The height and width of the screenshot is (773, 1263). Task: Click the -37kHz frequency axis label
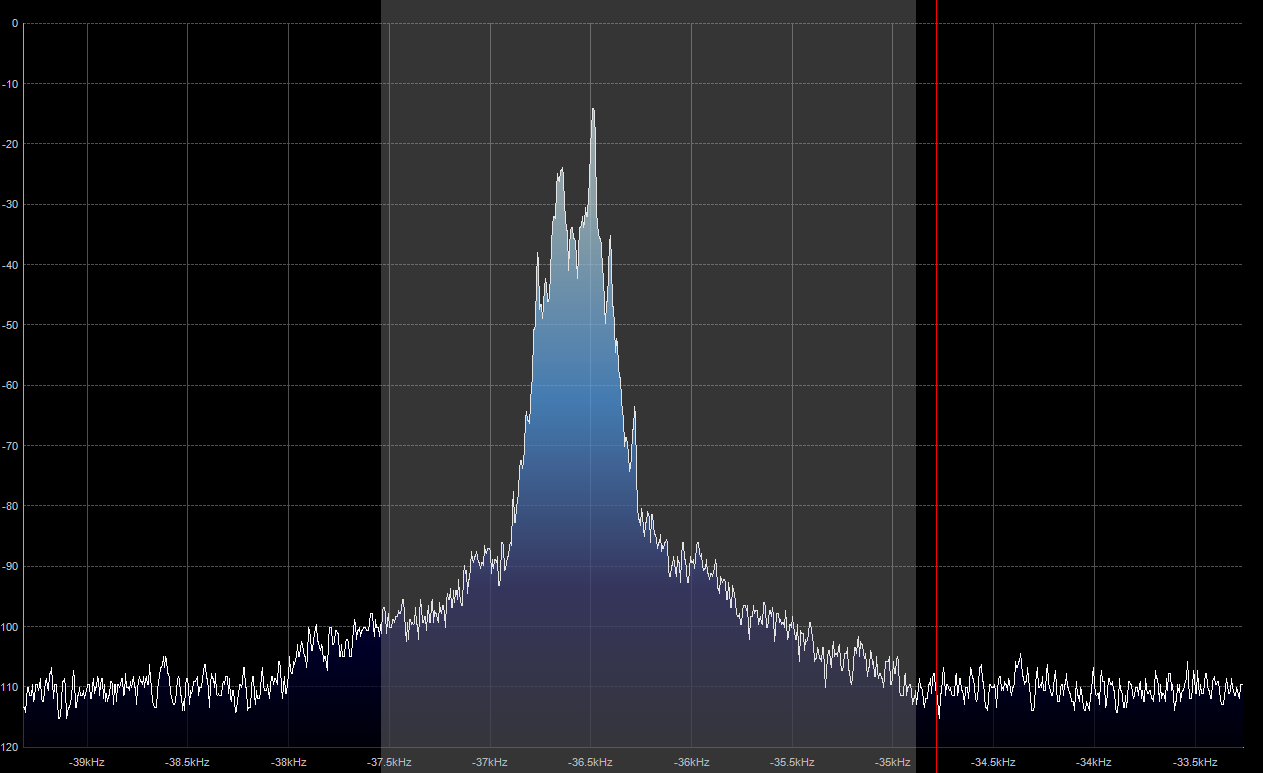[x=490, y=763]
